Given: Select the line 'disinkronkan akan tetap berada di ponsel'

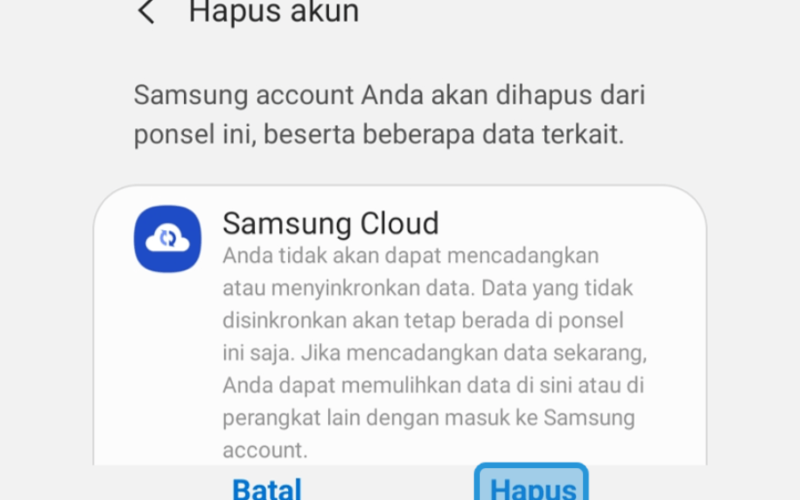Looking at the screenshot, I should click(x=423, y=320).
